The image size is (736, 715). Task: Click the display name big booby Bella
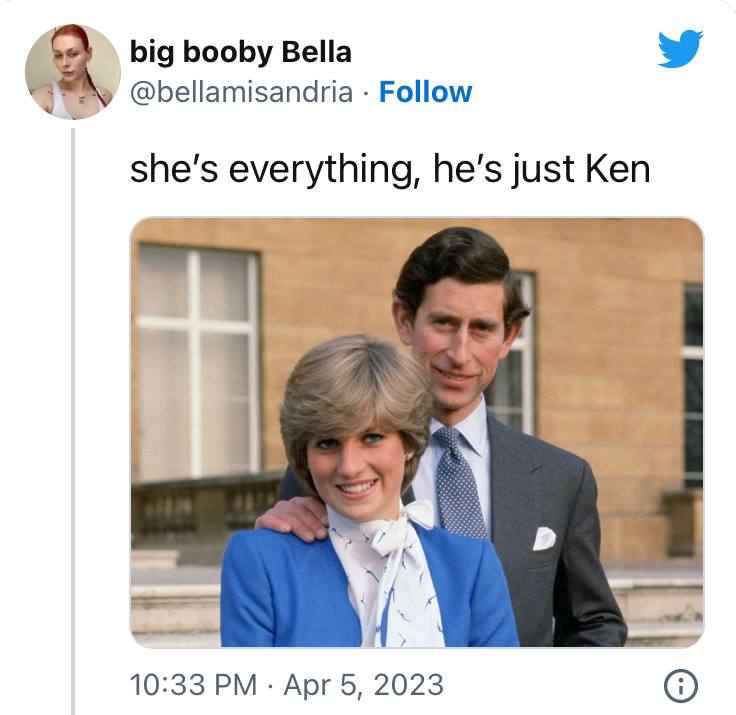241,52
